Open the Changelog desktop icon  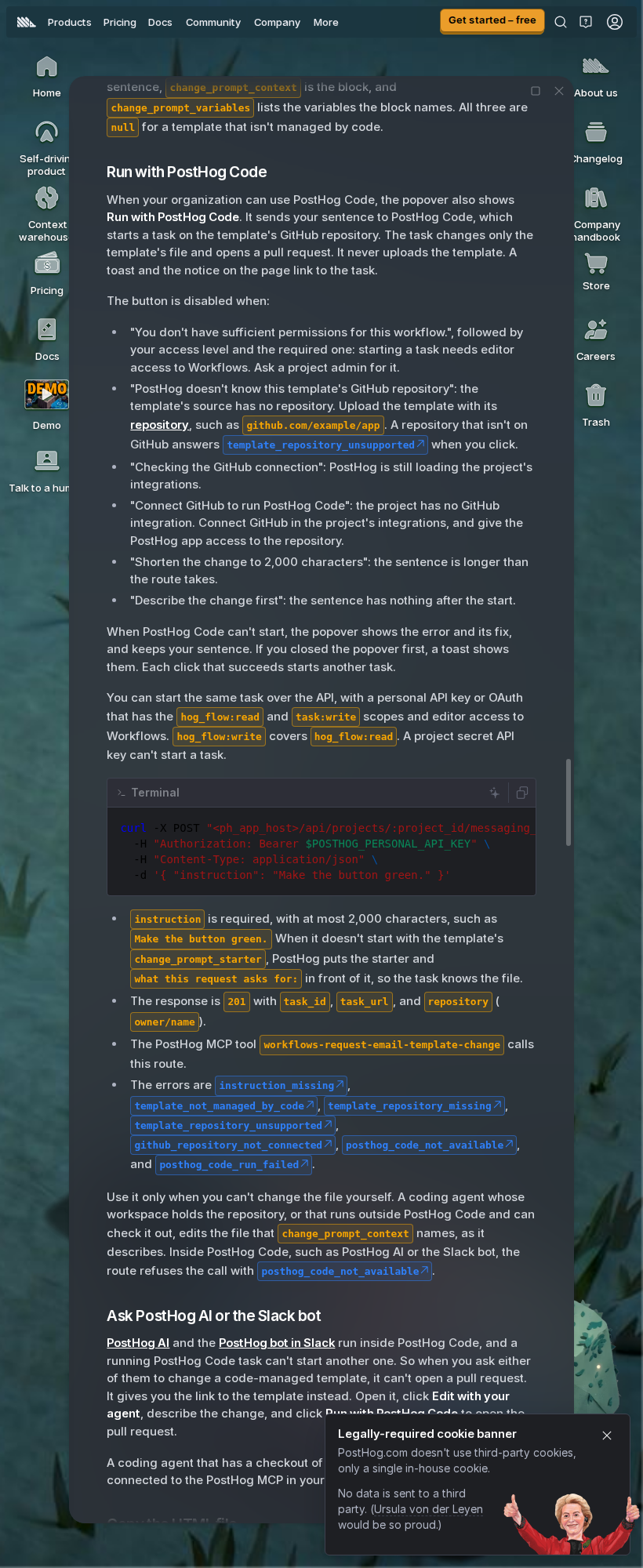pos(596,132)
